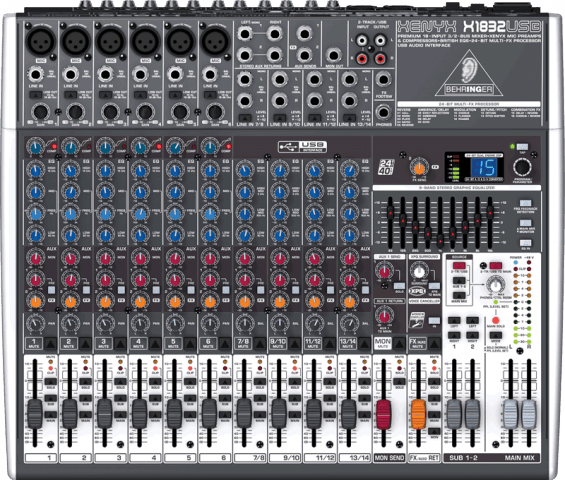Select MAIN MIX as monitor source
The width and height of the screenshot is (565, 480).
tap(459, 295)
